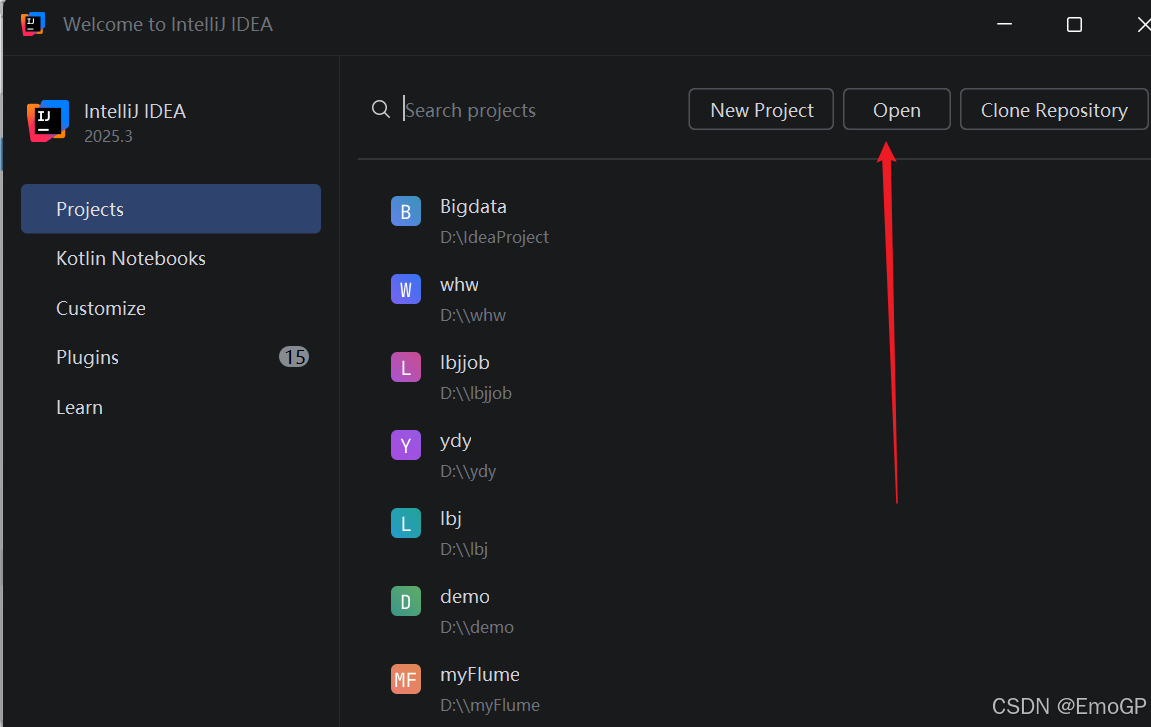Open the ydy project

pos(455,441)
